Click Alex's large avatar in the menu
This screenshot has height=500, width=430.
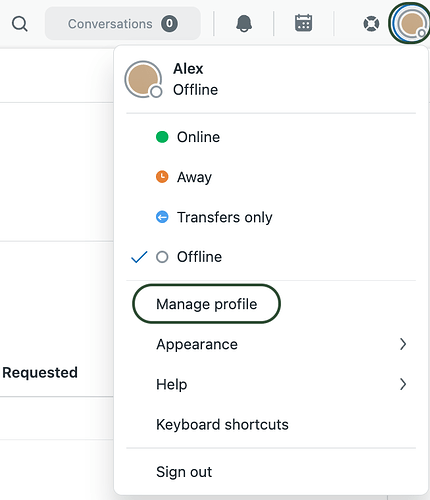[143, 79]
